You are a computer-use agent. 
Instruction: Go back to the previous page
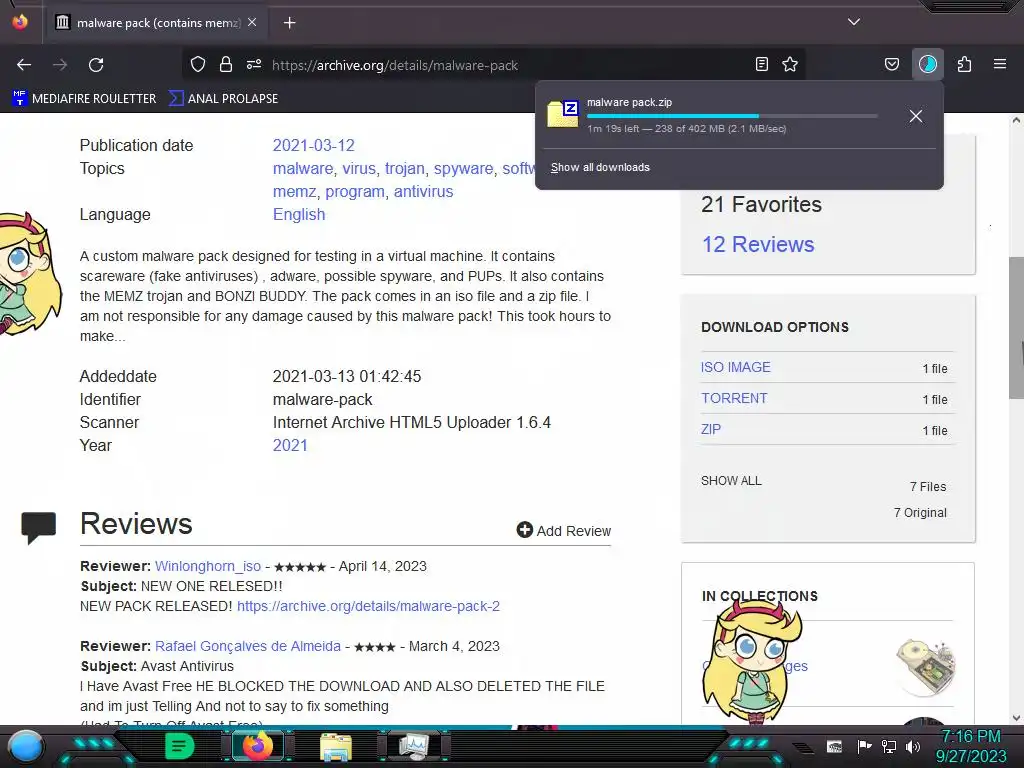pyautogui.click(x=24, y=65)
